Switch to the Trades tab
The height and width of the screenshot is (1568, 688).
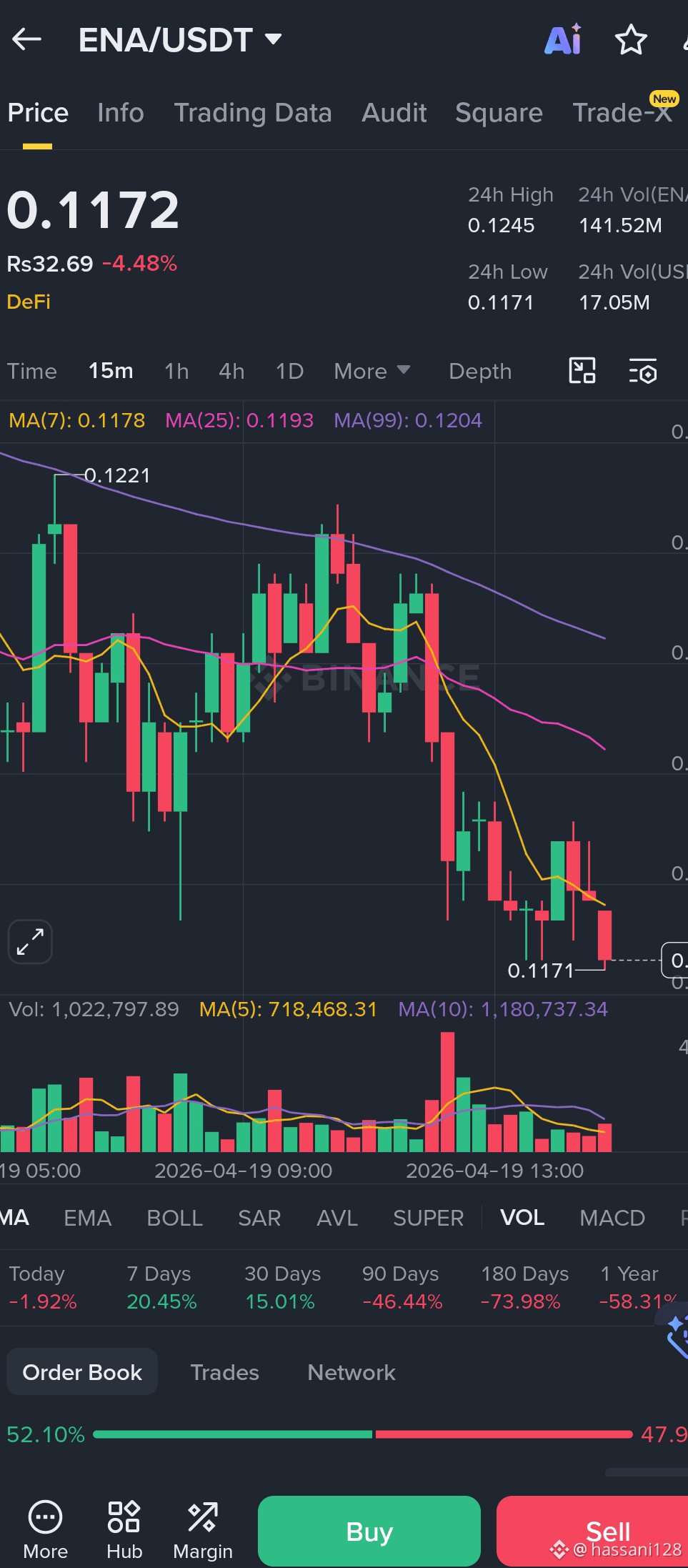224,1372
